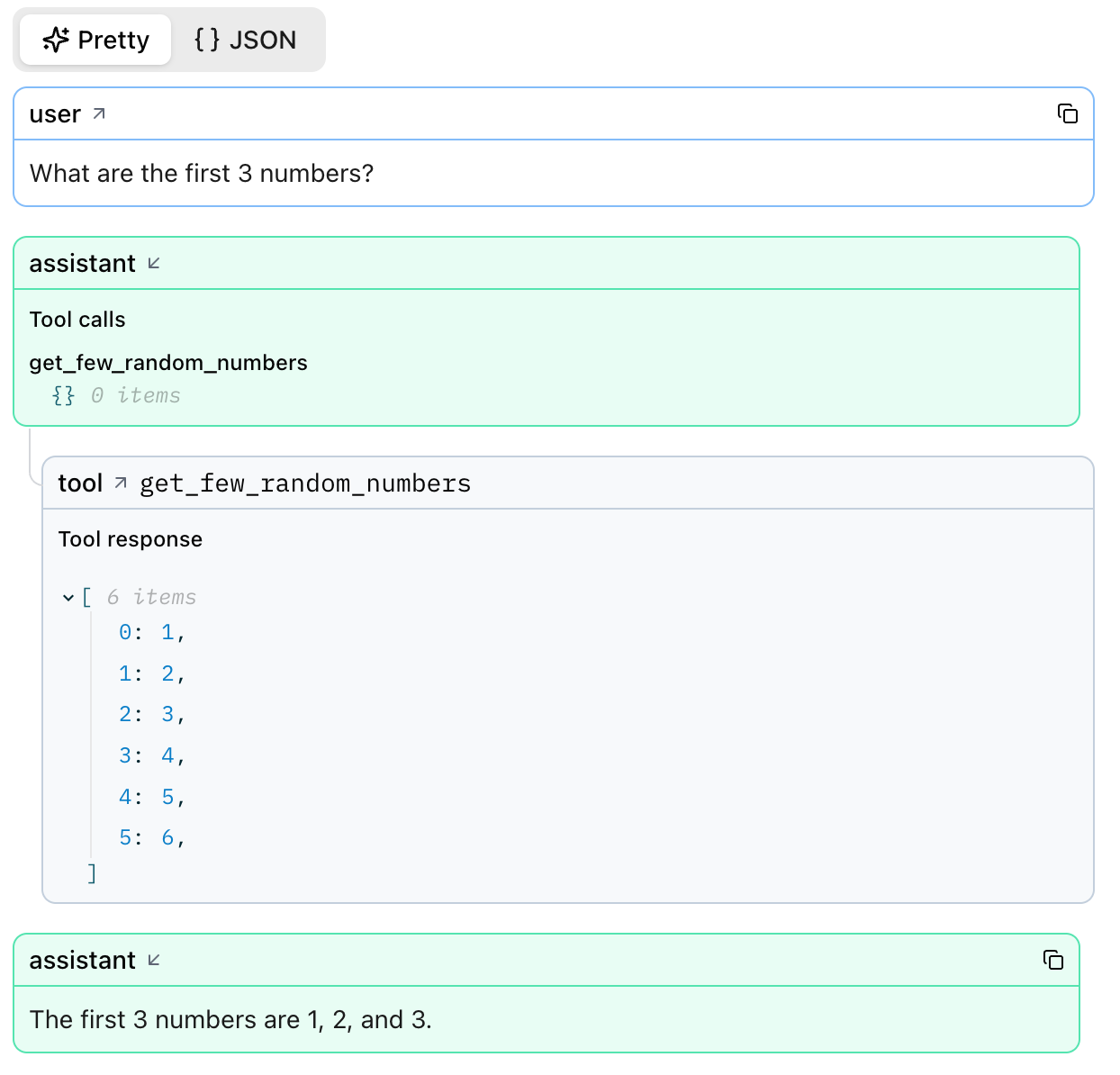This screenshot has width=1120, height=1075.
Task: Click the curly braces icon on the JSON tab
Action: click(x=205, y=39)
